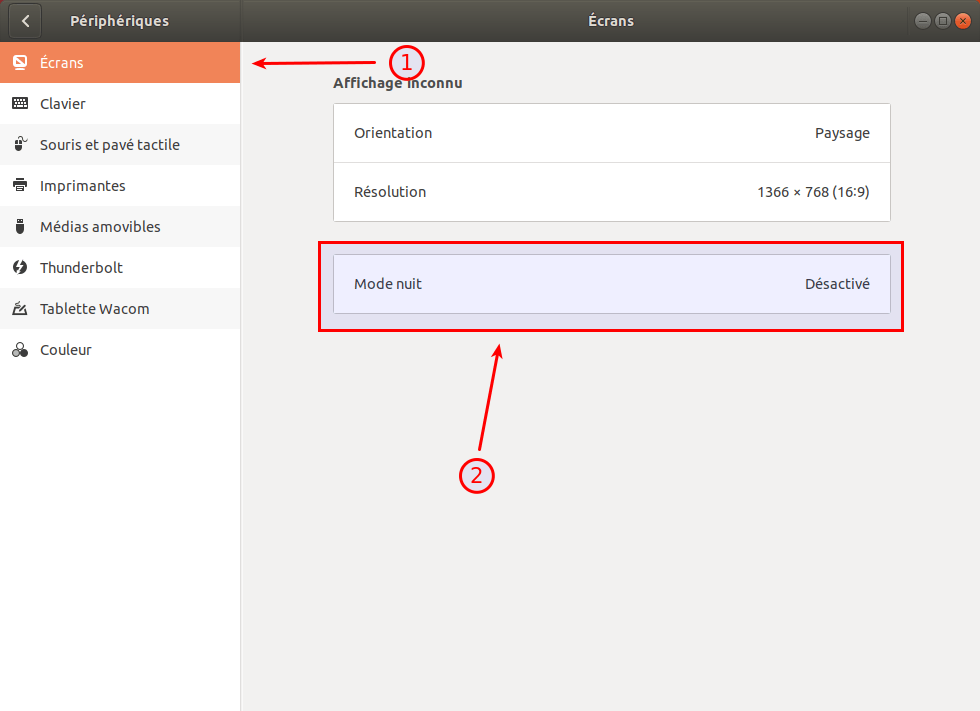Click the Paysage orientation value
Screen dimensions: 980x711
click(842, 133)
